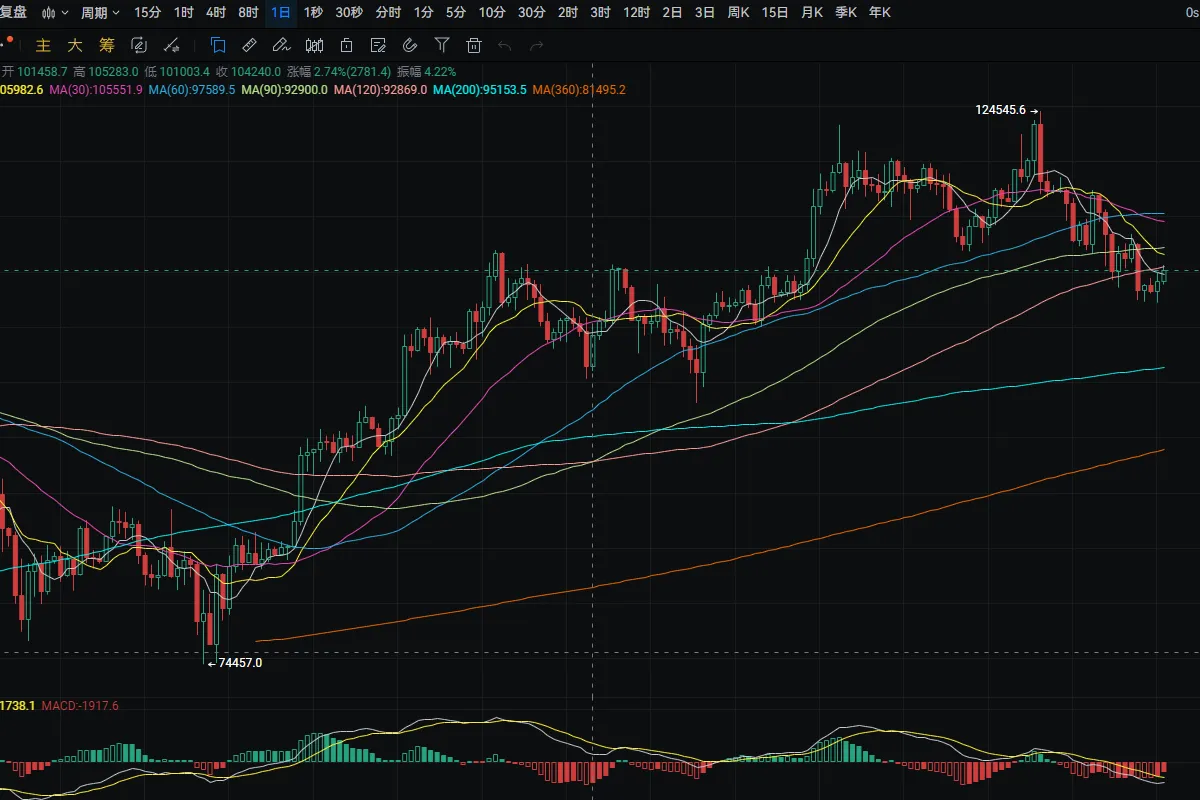The image size is (1200, 800).
Task: Select the 4时 timeframe
Action: click(216, 13)
